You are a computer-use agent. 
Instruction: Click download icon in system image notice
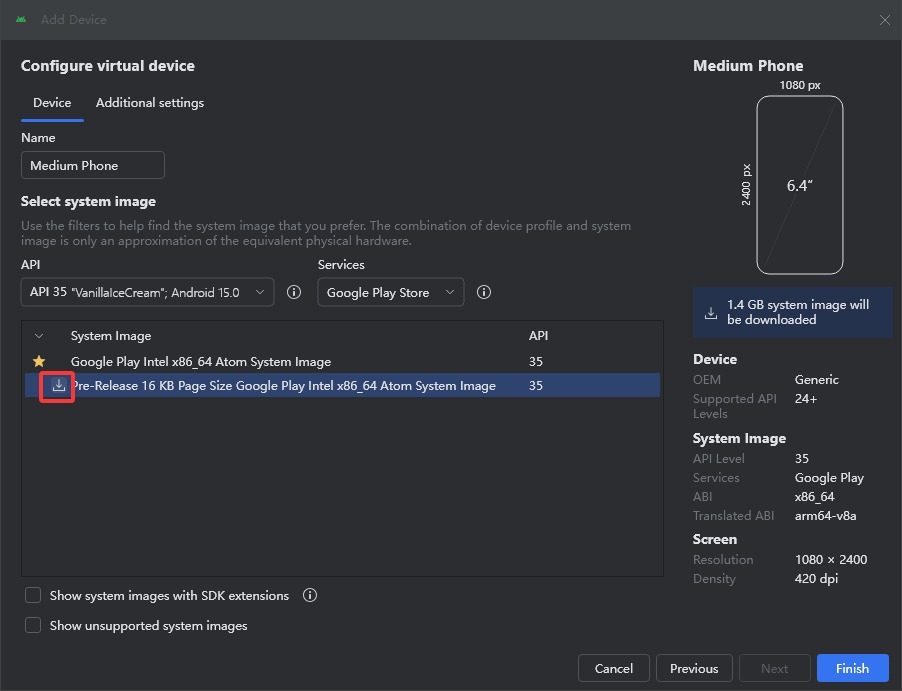click(711, 312)
